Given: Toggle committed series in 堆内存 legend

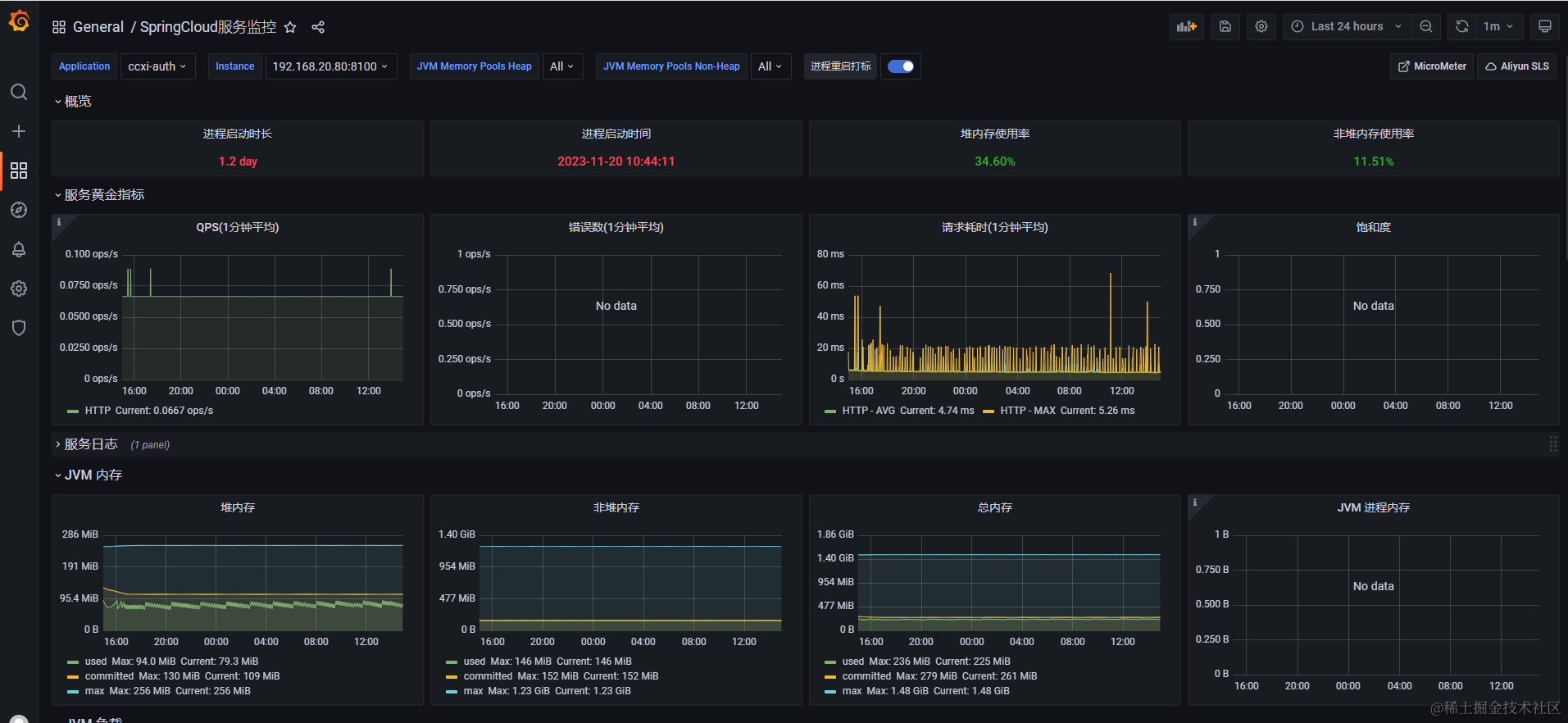Looking at the screenshot, I should [x=173, y=676].
